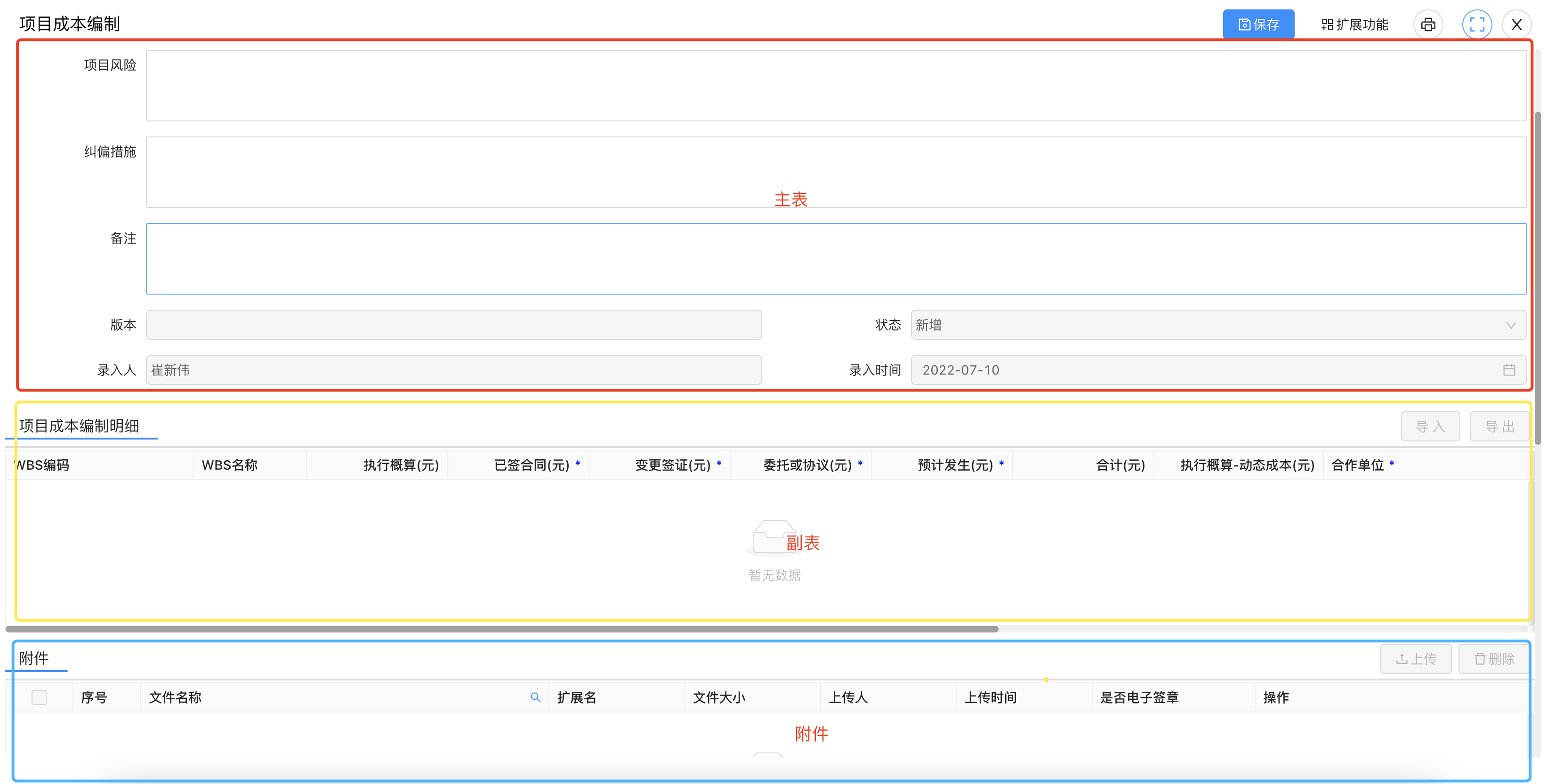Click the 导入 button
Viewport: 1547px width, 784px height.
[1430, 426]
